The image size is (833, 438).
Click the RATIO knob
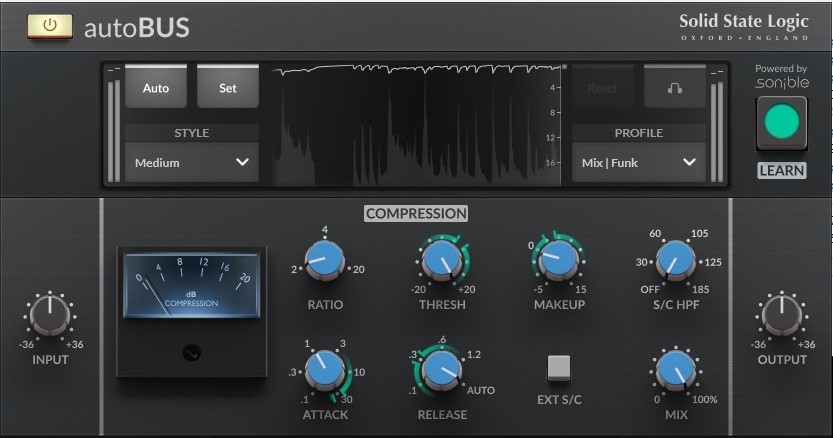point(325,261)
